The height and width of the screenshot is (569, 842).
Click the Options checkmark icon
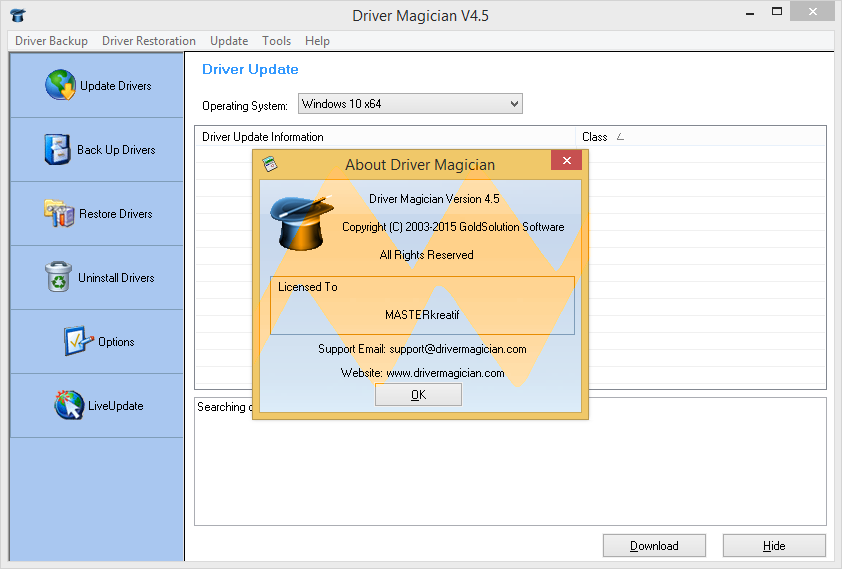(x=78, y=341)
